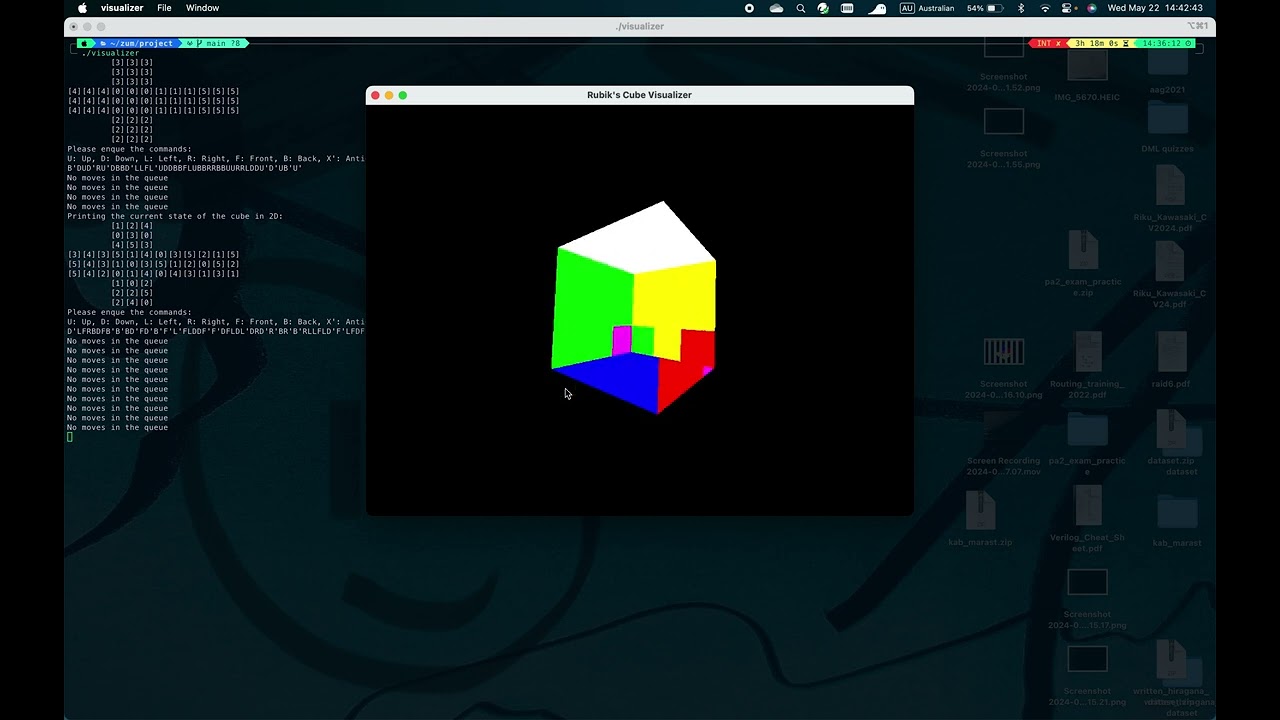Click the magenta sticker on the cube's green face
Image resolution: width=1280 pixels, height=720 pixels.
coord(622,340)
